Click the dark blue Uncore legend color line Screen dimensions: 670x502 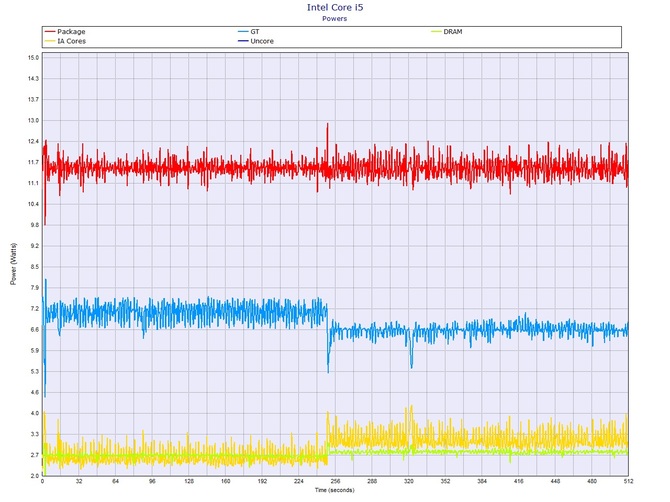coord(243,41)
